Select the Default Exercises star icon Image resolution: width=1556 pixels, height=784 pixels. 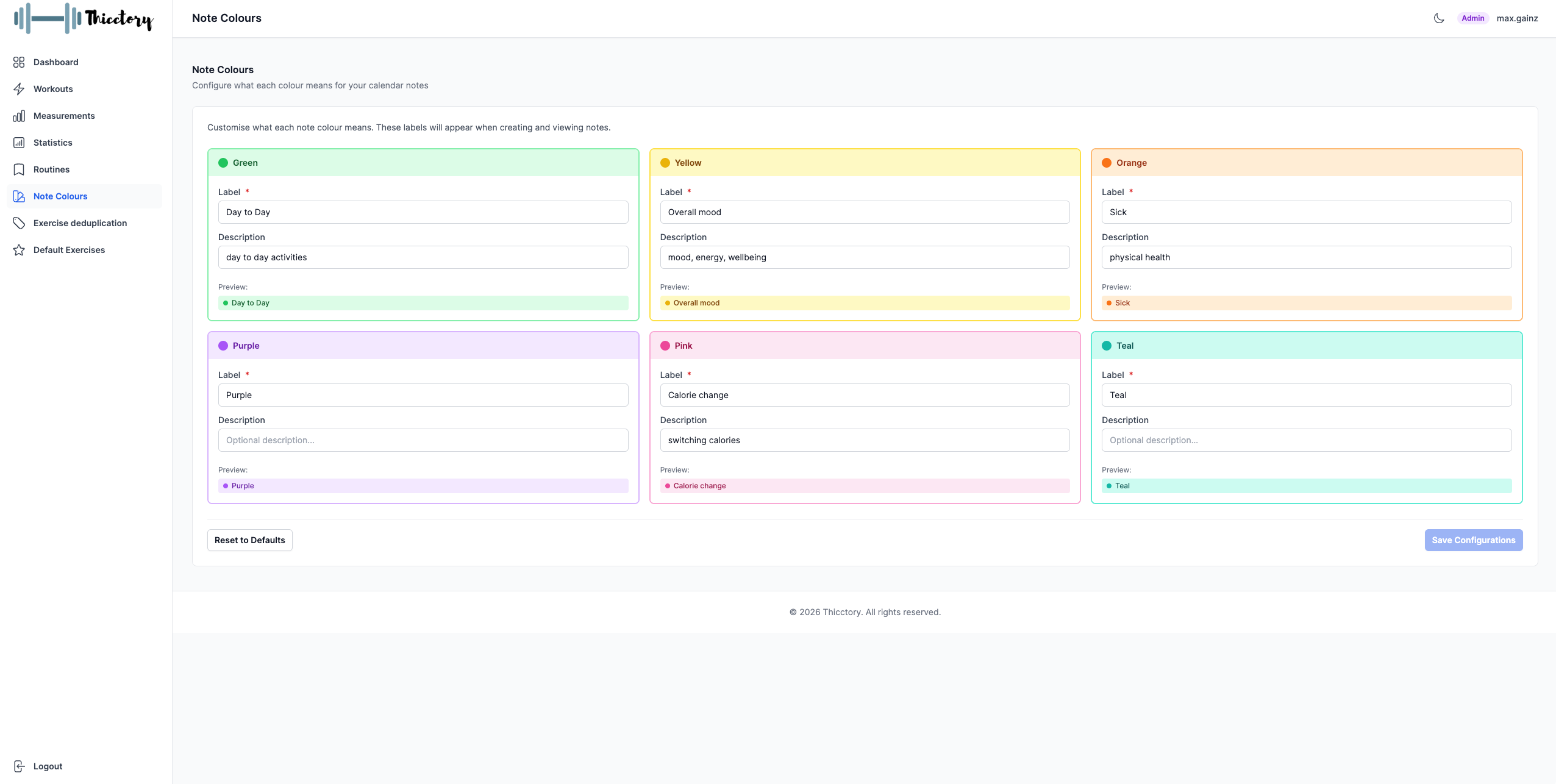tap(19, 249)
